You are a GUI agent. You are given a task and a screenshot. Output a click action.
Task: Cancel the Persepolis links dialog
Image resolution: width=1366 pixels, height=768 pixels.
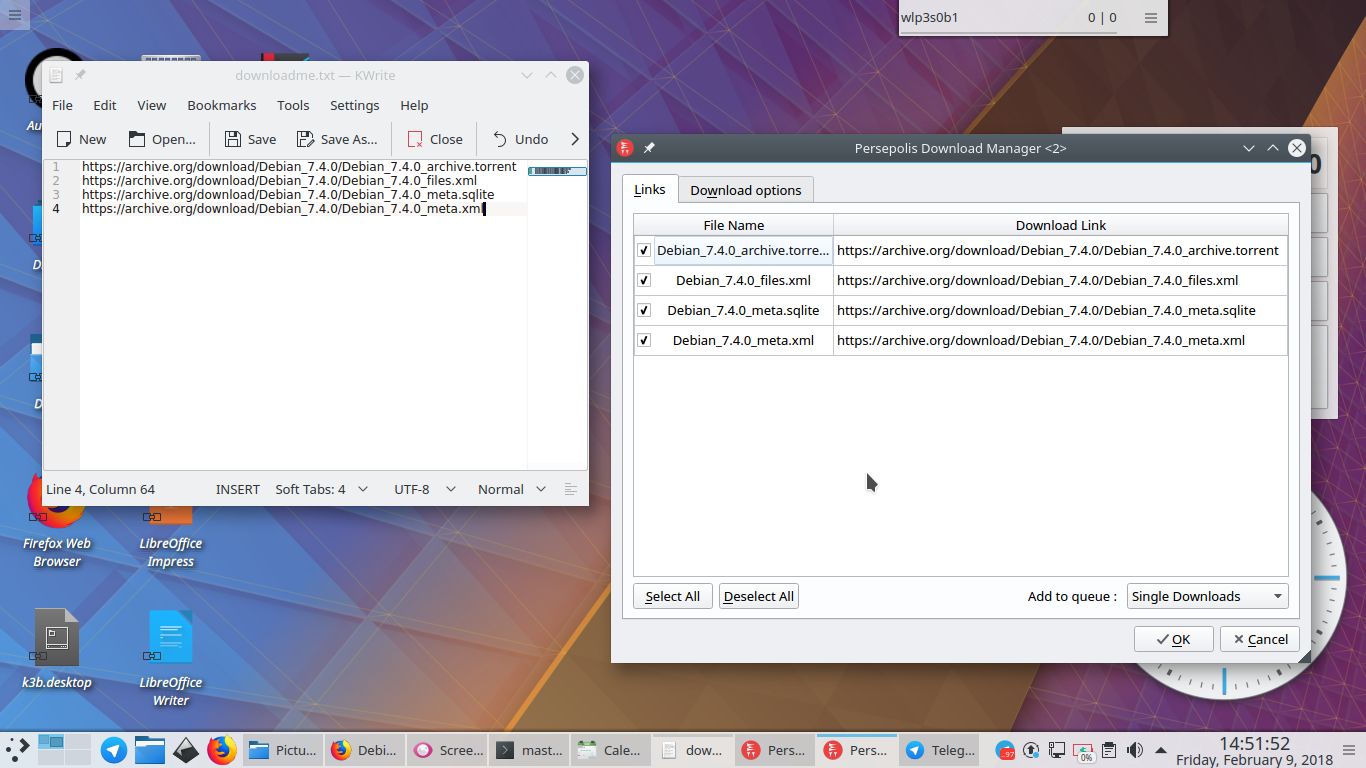(x=1260, y=639)
